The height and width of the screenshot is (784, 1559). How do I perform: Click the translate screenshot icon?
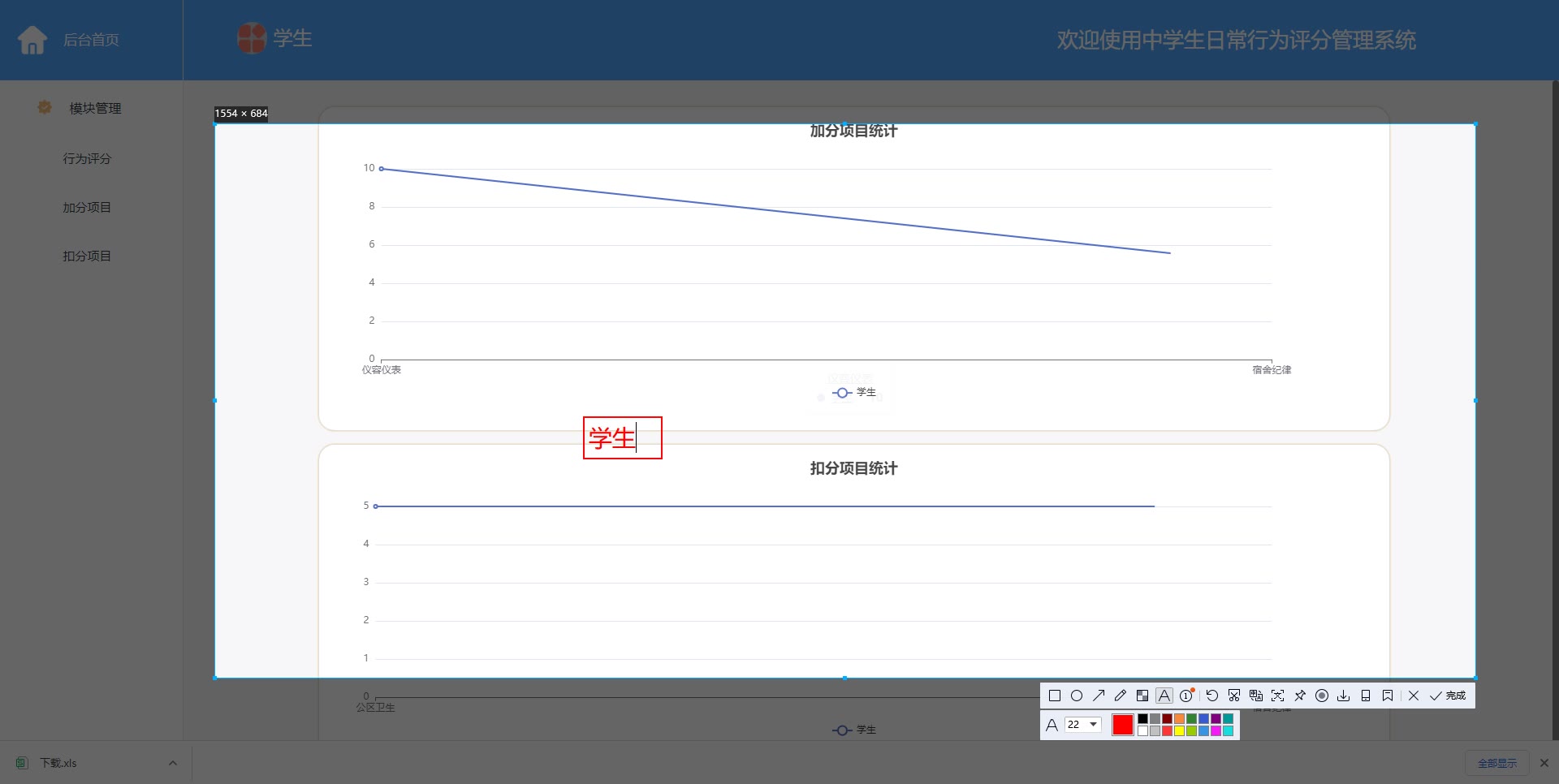point(1256,696)
